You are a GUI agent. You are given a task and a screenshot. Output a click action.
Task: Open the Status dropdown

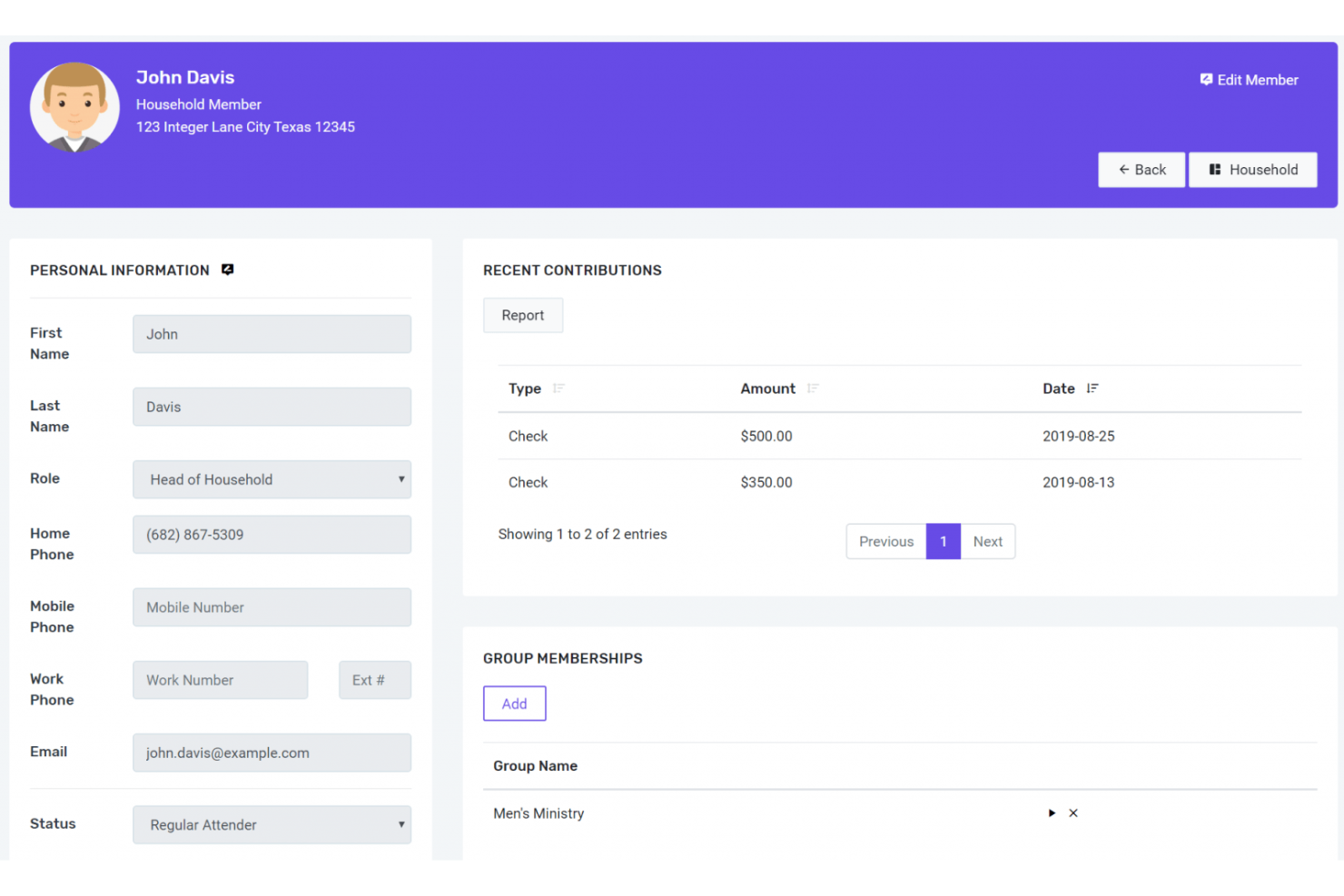tap(272, 824)
